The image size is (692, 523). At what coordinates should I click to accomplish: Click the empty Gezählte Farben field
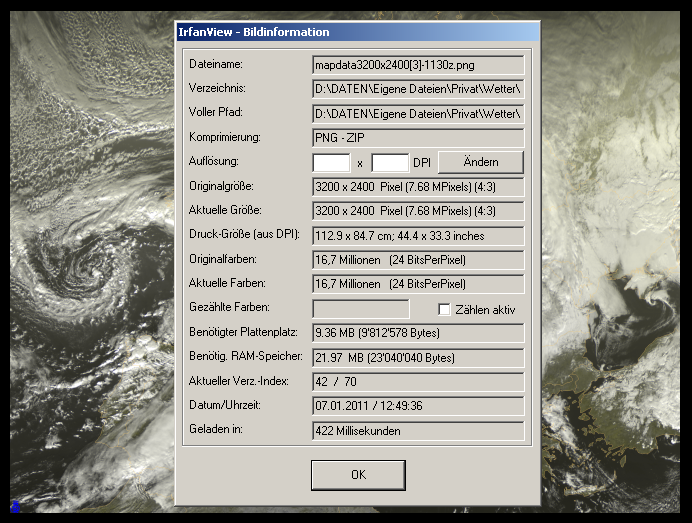[361, 309]
